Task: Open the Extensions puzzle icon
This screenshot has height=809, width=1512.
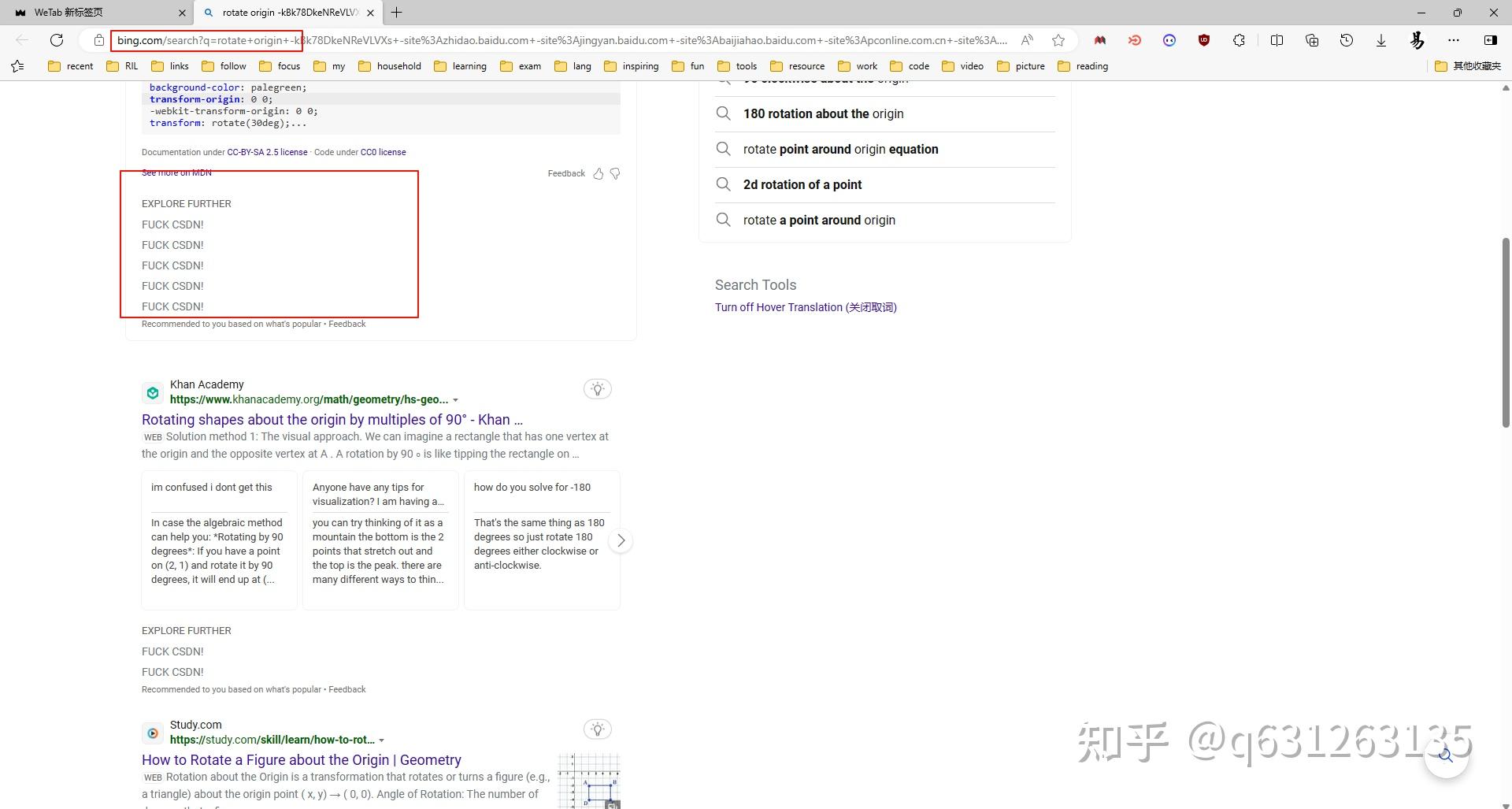Action: click(x=1239, y=40)
